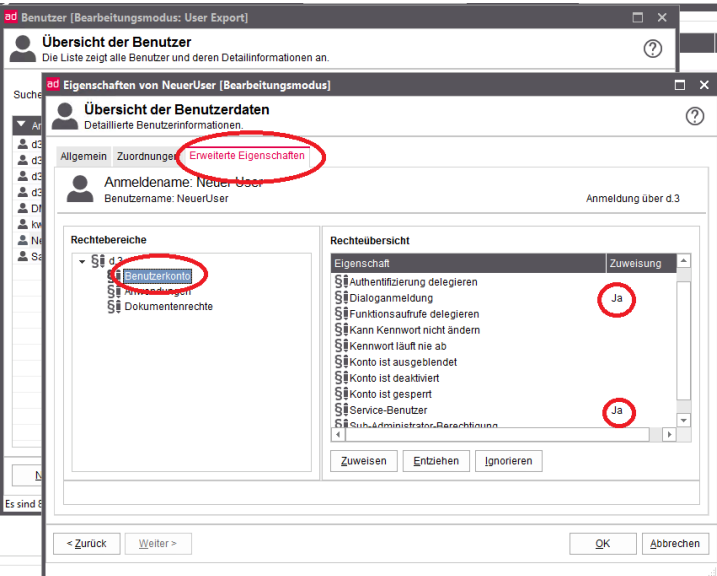Open the Allgemein tab
Screen dimensions: 717x576
pyautogui.click(x=82, y=157)
